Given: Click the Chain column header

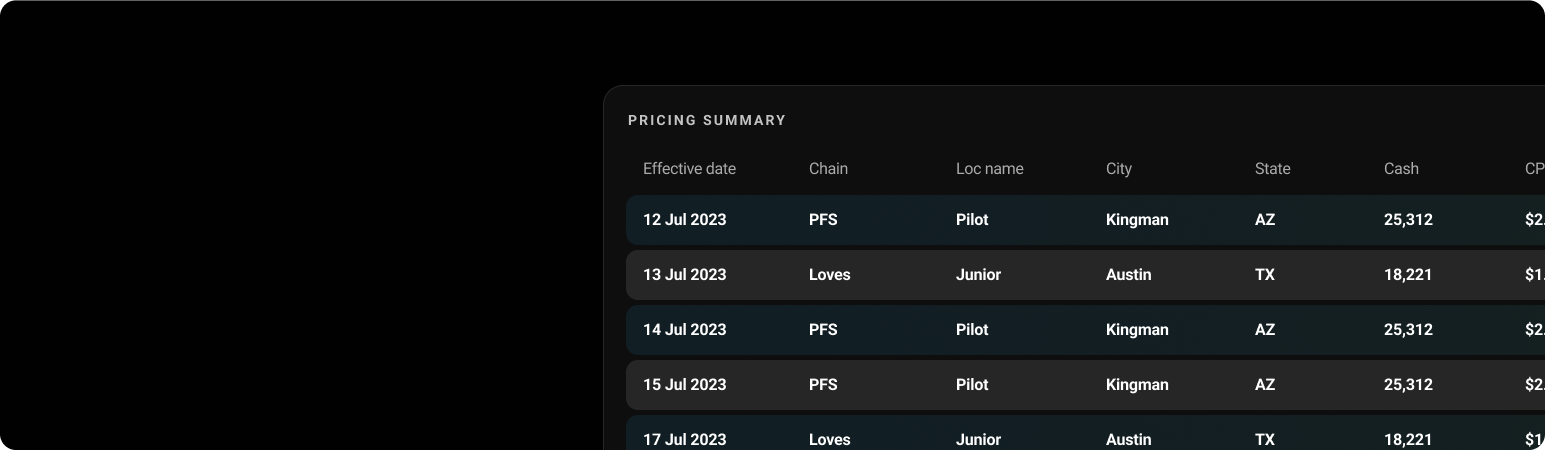Looking at the screenshot, I should pyautogui.click(x=828, y=169).
